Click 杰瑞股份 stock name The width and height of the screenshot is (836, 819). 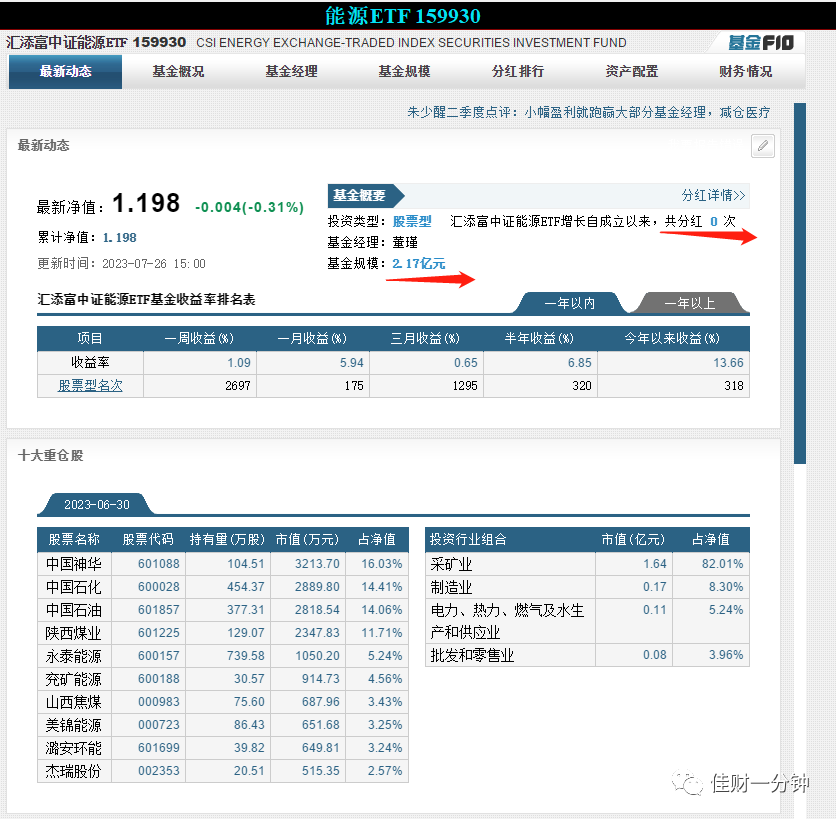coord(74,771)
